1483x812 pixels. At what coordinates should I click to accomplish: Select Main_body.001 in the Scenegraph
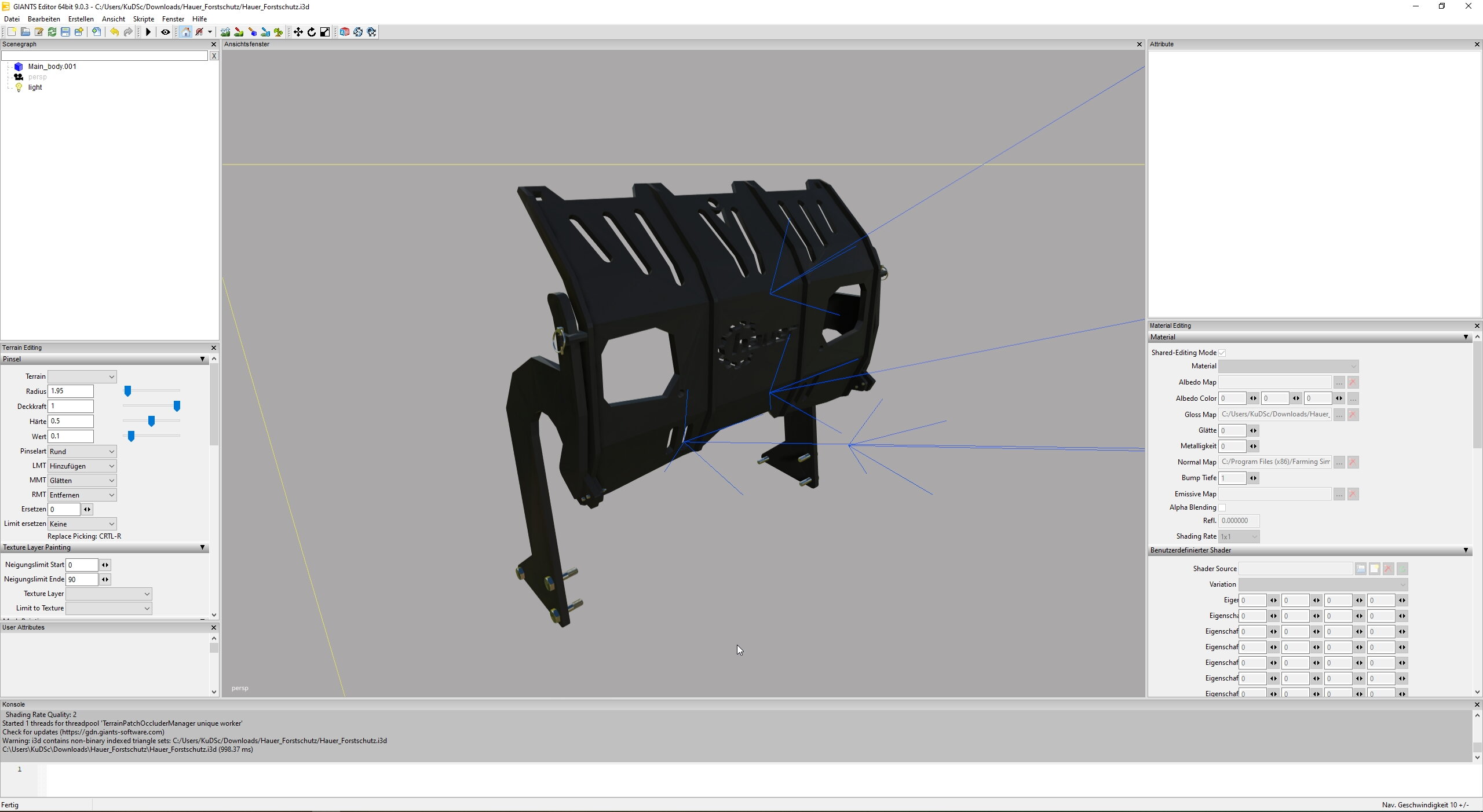pyautogui.click(x=52, y=67)
